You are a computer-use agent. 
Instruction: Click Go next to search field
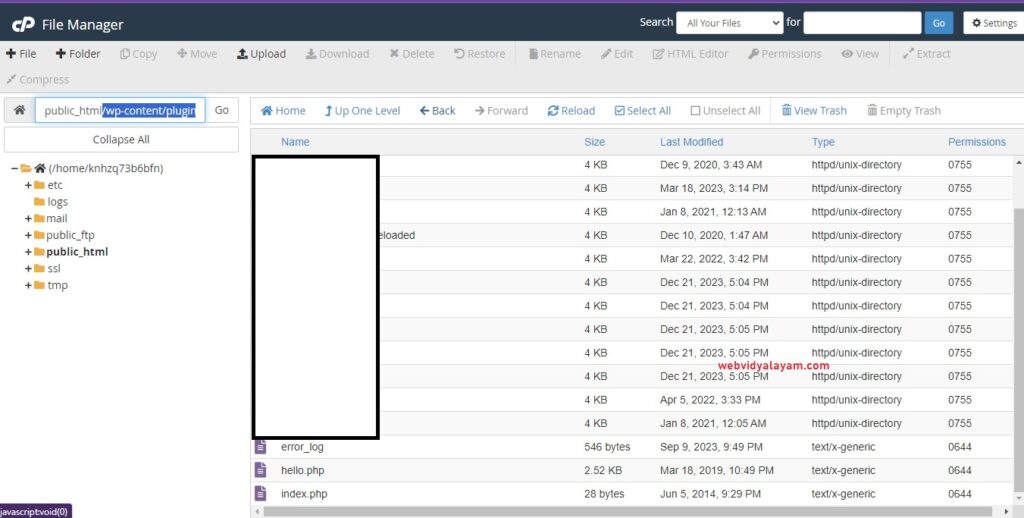pyautogui.click(x=938, y=22)
